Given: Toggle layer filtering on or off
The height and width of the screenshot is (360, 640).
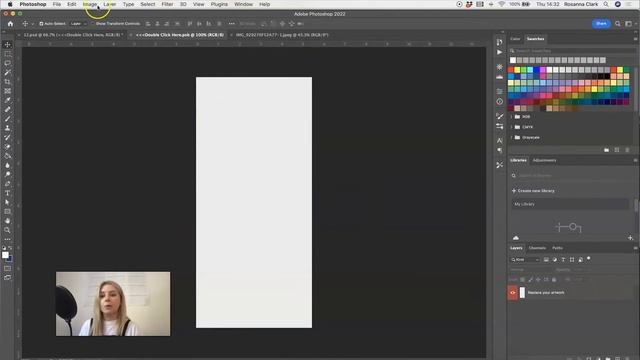Looking at the screenshot, I should (x=589, y=259).
